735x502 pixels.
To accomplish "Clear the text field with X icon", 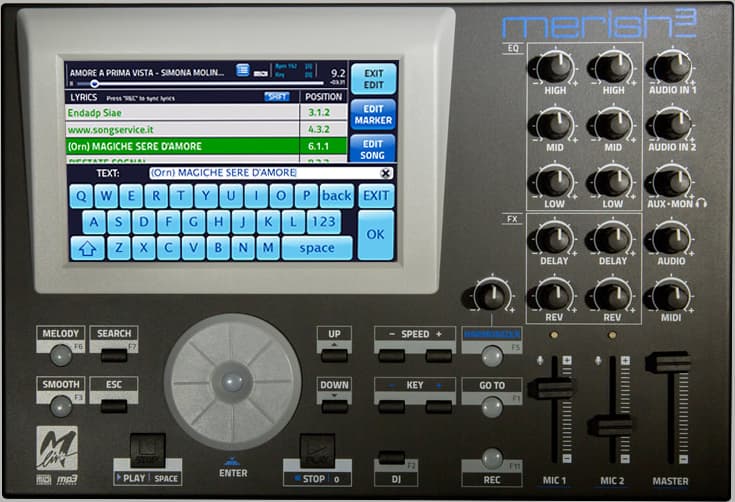I will pyautogui.click(x=386, y=173).
